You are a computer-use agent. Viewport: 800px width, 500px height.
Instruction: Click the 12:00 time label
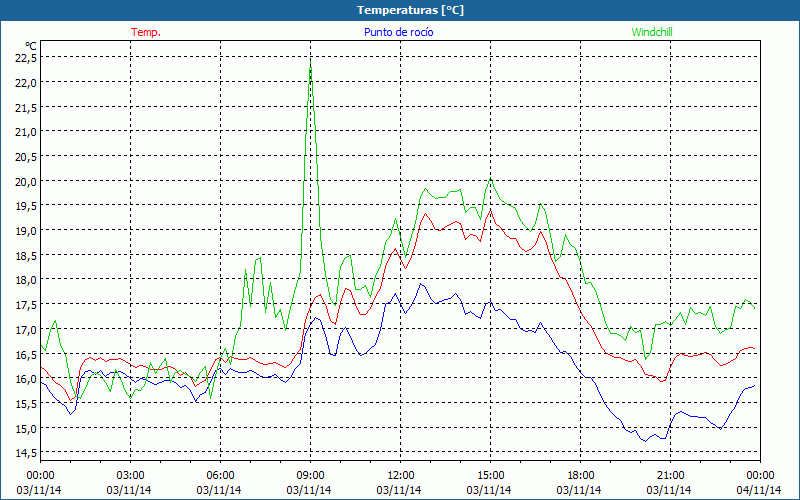(401, 475)
